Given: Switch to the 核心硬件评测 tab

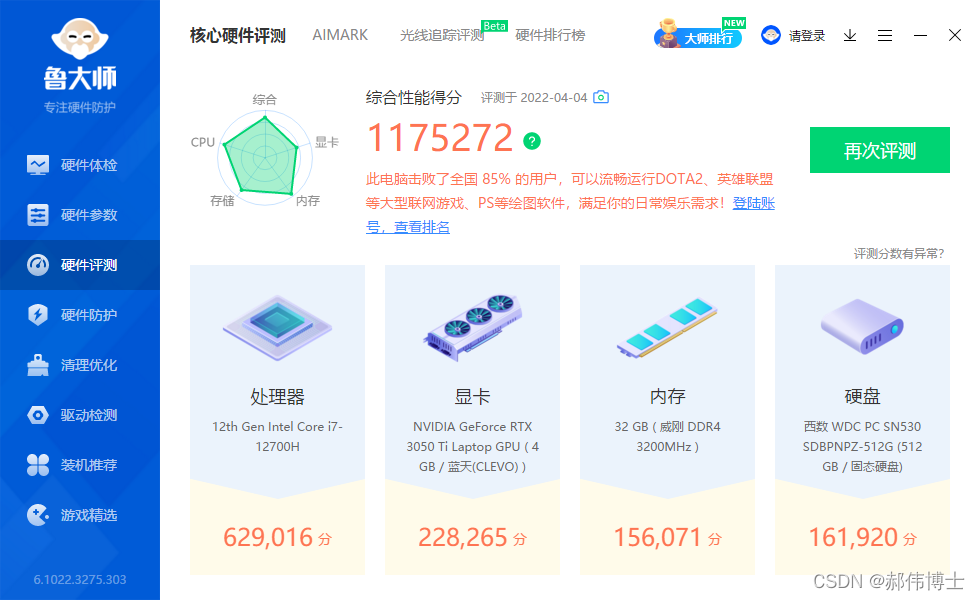Looking at the screenshot, I should click(x=238, y=36).
